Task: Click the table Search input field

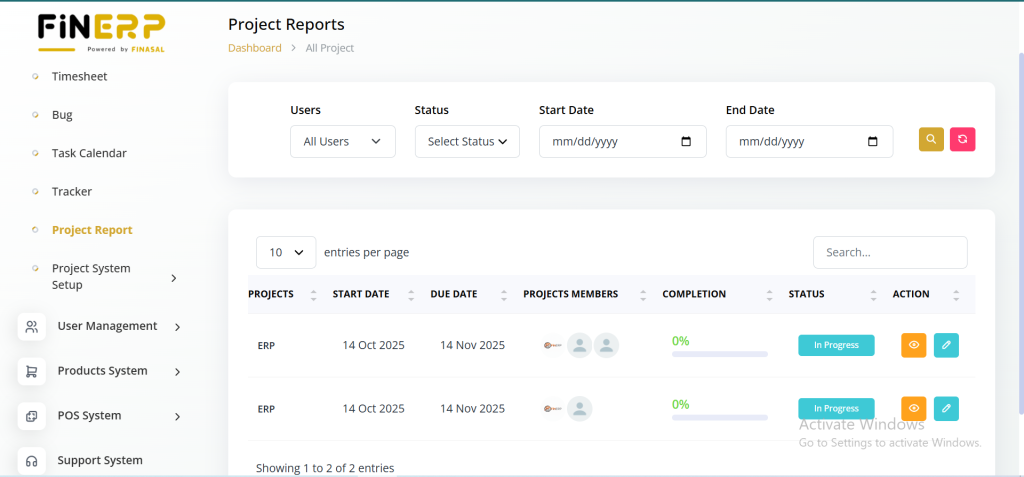Action: point(890,253)
